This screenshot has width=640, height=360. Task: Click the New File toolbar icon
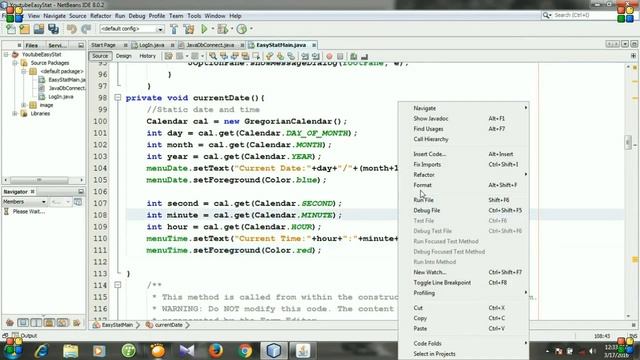[11, 29]
